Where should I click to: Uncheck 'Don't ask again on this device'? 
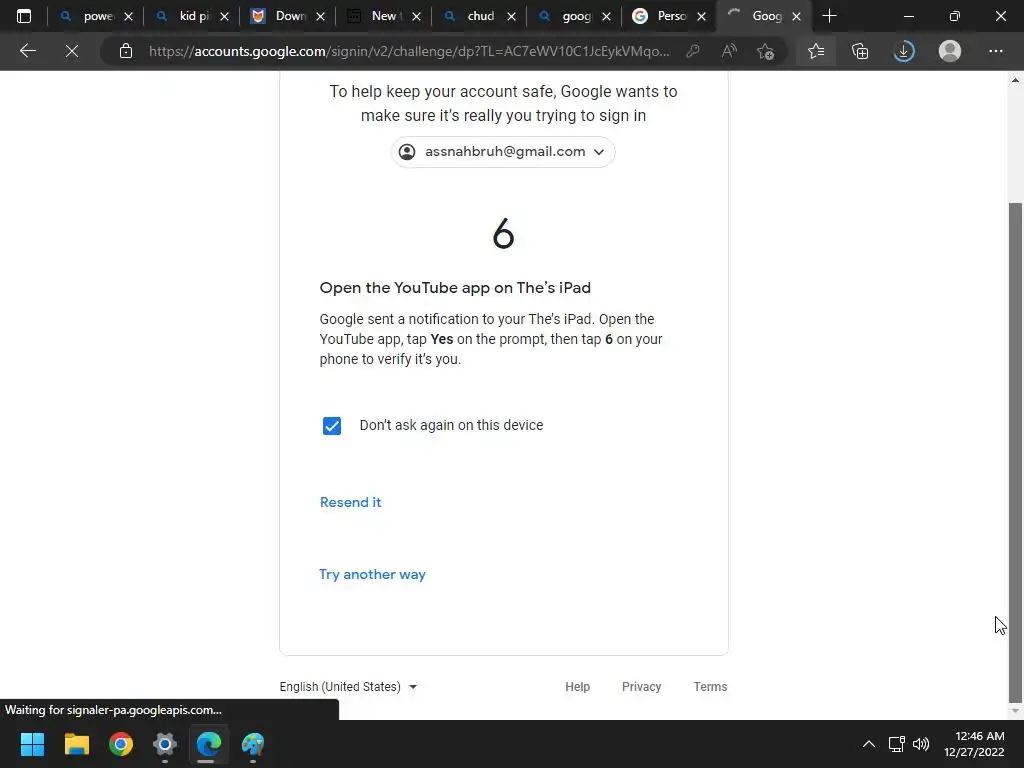coord(332,426)
